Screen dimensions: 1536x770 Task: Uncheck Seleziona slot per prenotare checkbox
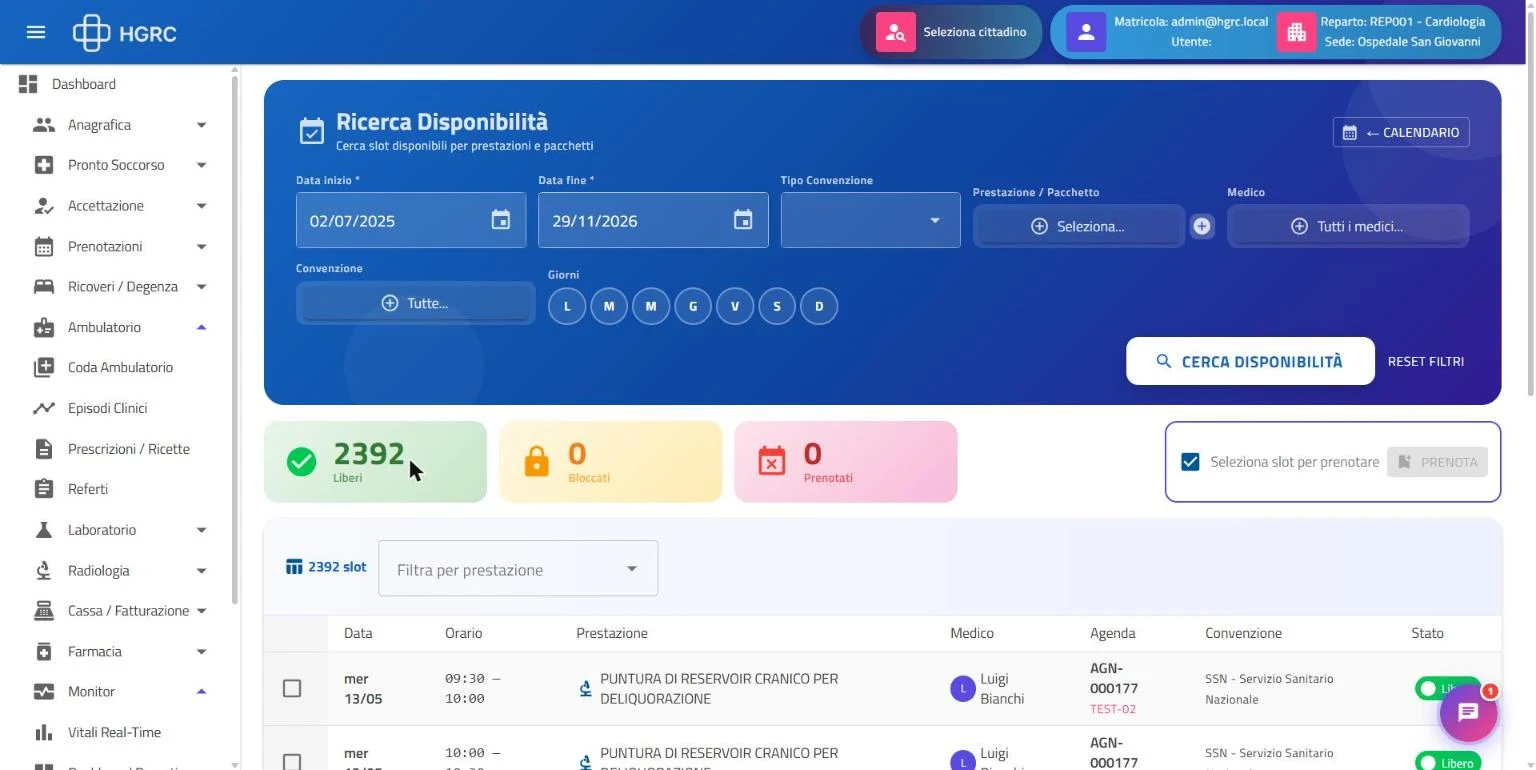click(1190, 462)
